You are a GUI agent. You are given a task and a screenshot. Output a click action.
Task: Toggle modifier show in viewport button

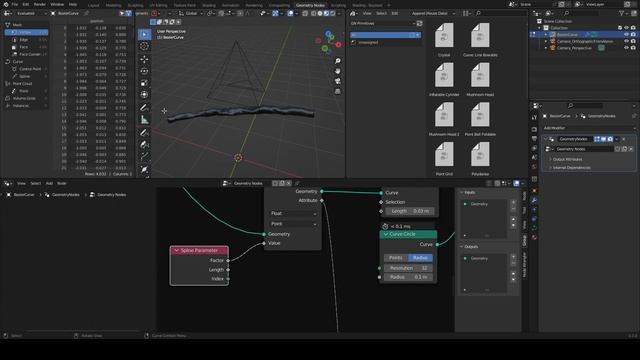tap(604, 139)
